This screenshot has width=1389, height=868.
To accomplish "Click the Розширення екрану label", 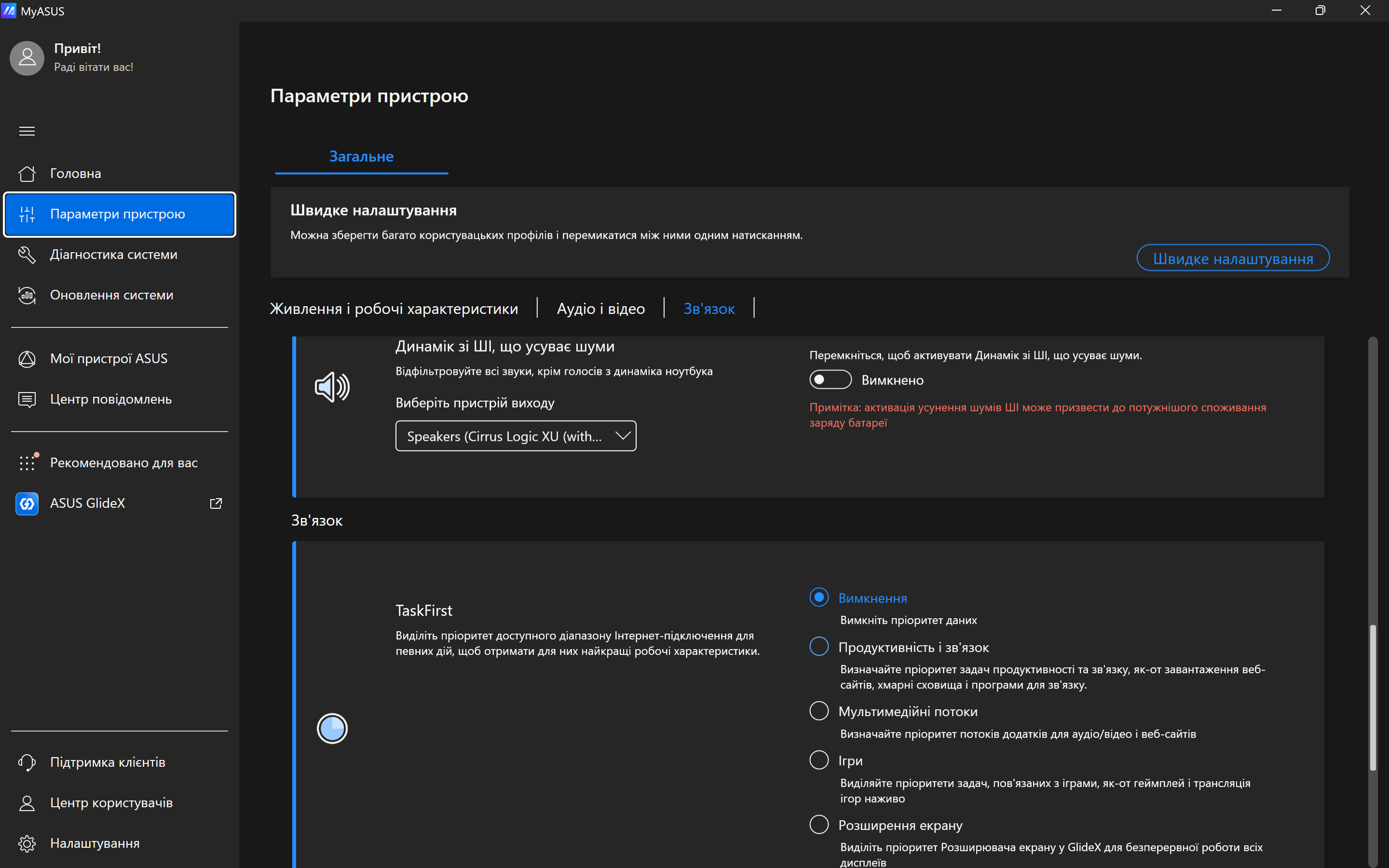I will click(900, 826).
